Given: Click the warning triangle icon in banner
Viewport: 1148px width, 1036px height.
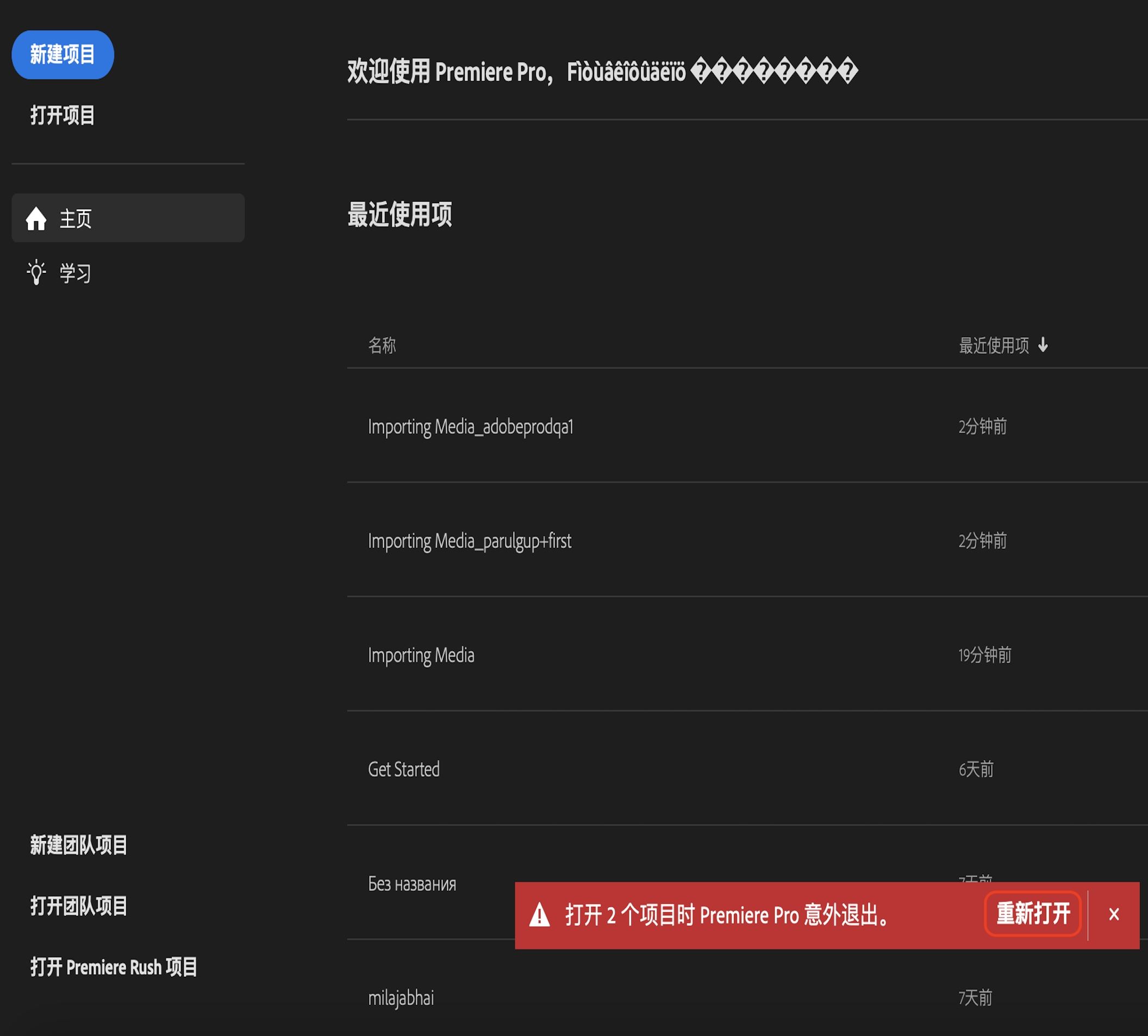Looking at the screenshot, I should 540,915.
